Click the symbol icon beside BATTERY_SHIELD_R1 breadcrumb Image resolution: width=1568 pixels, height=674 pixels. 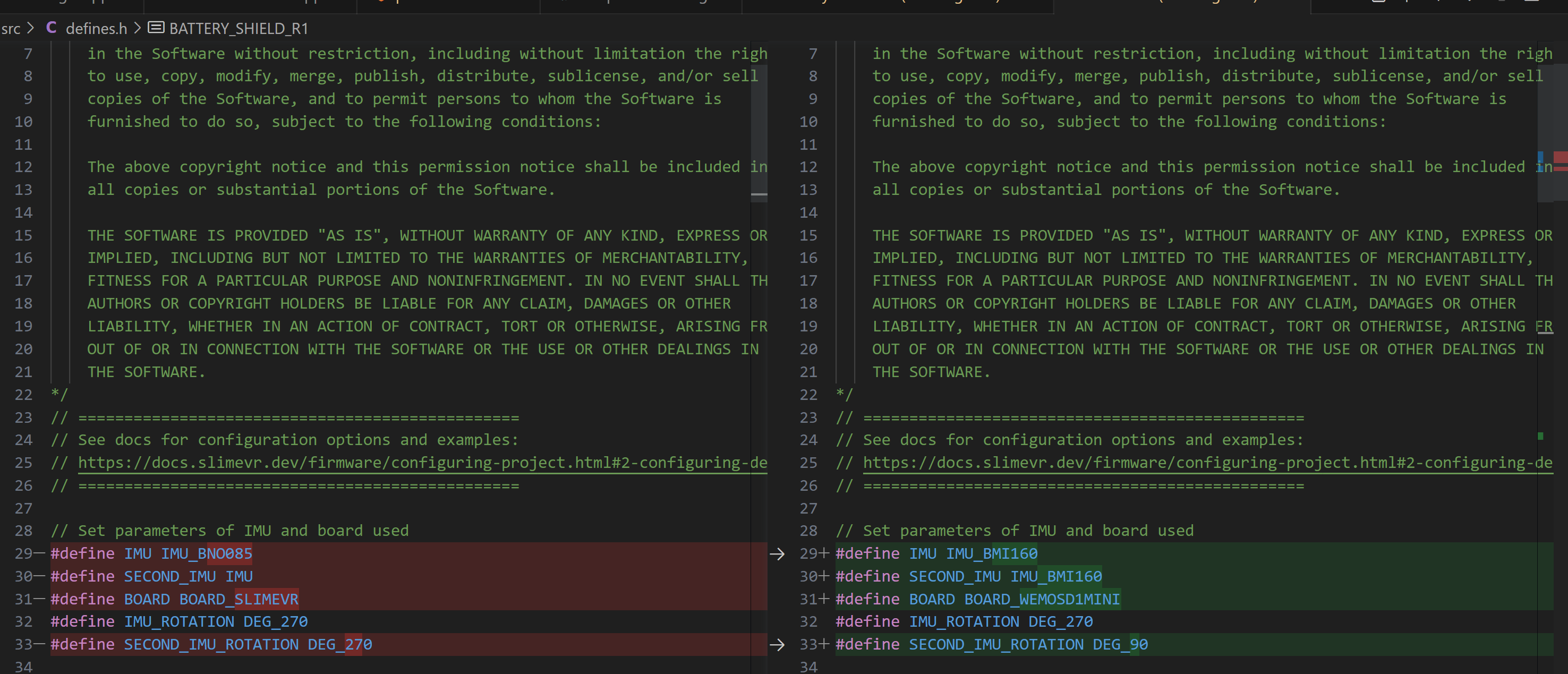[x=157, y=28]
